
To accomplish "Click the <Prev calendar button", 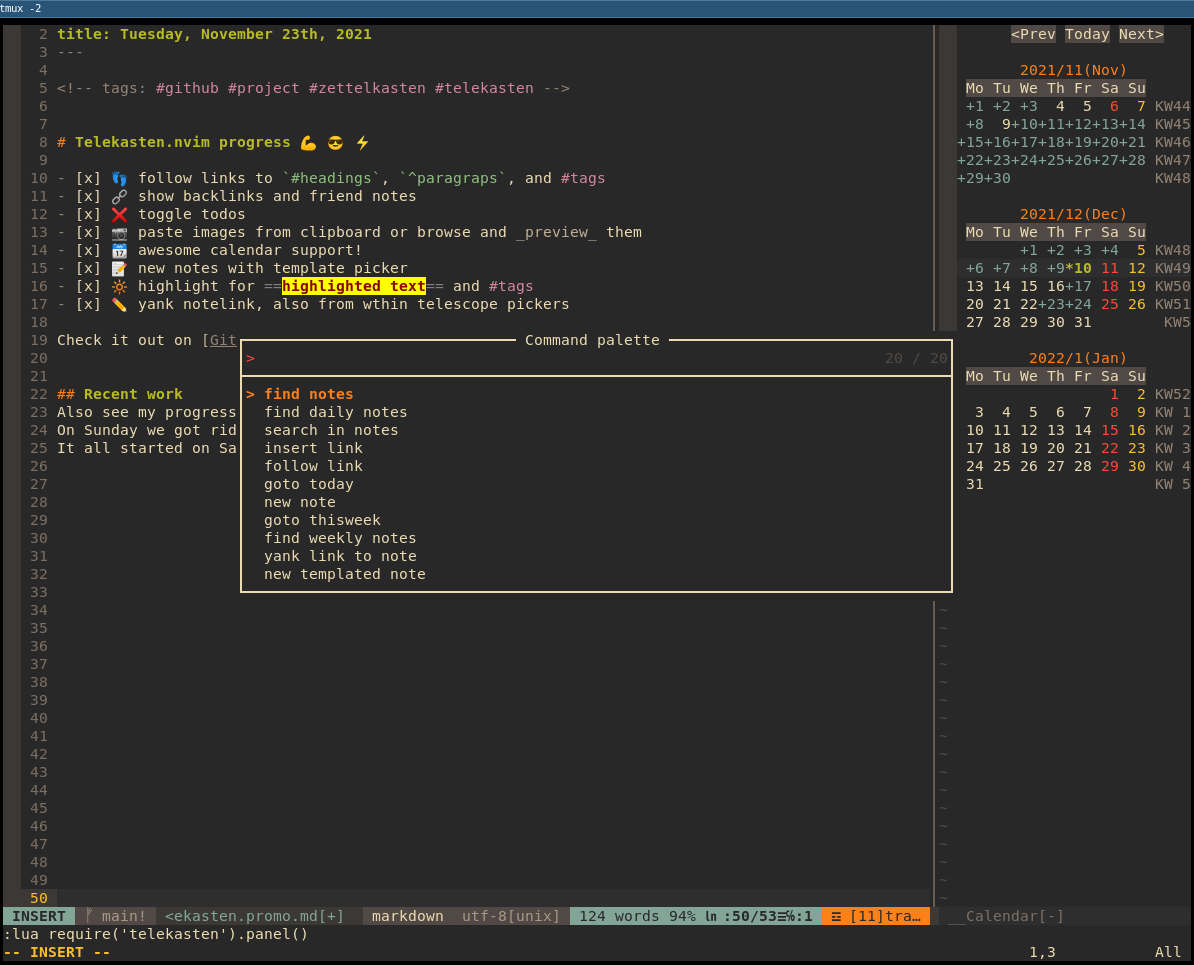I will pos(1033,34).
